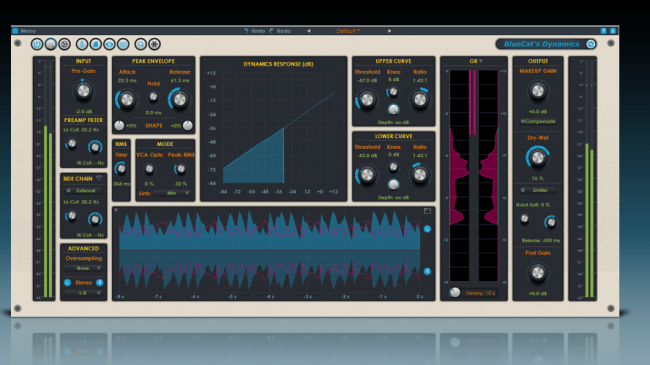Viewport: 650px width, 365px height.
Task: Click the vertical bar meters toolbar icon
Action: tap(82, 44)
